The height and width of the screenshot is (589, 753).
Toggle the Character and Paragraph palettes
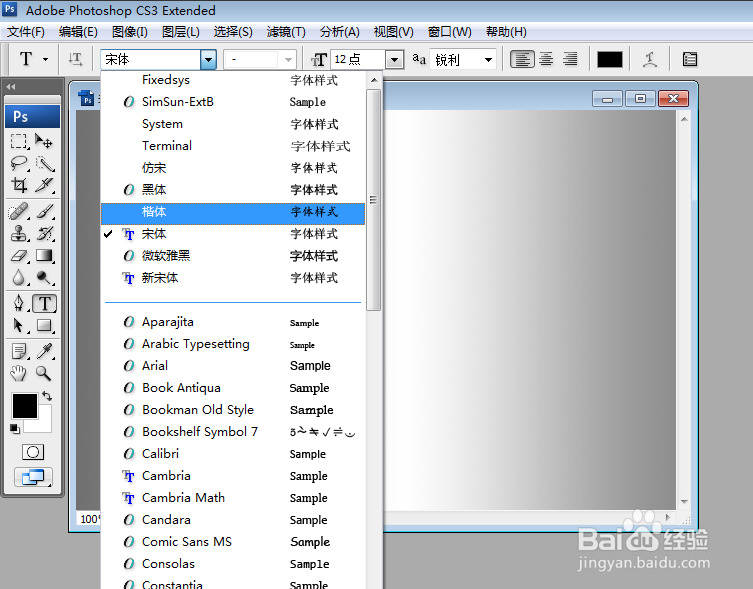point(690,60)
